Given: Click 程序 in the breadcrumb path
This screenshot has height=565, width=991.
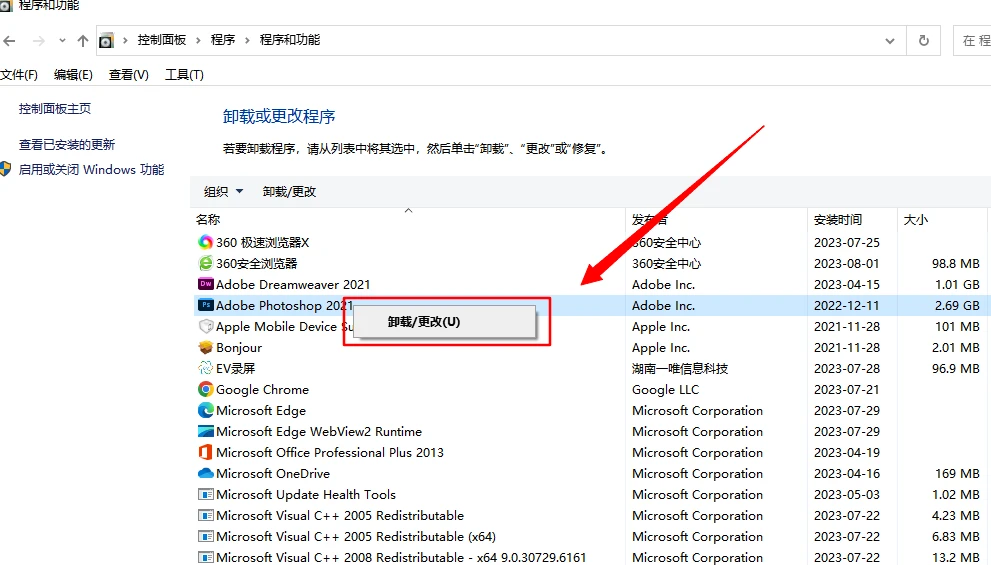Looking at the screenshot, I should (222, 40).
